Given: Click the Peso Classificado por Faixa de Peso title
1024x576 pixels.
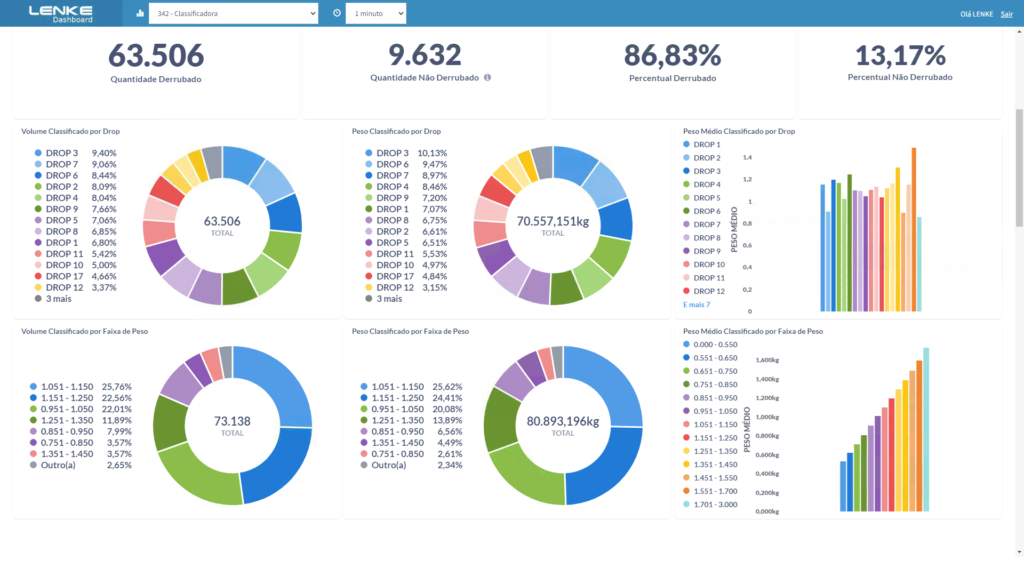Looking at the screenshot, I should click(x=410, y=331).
